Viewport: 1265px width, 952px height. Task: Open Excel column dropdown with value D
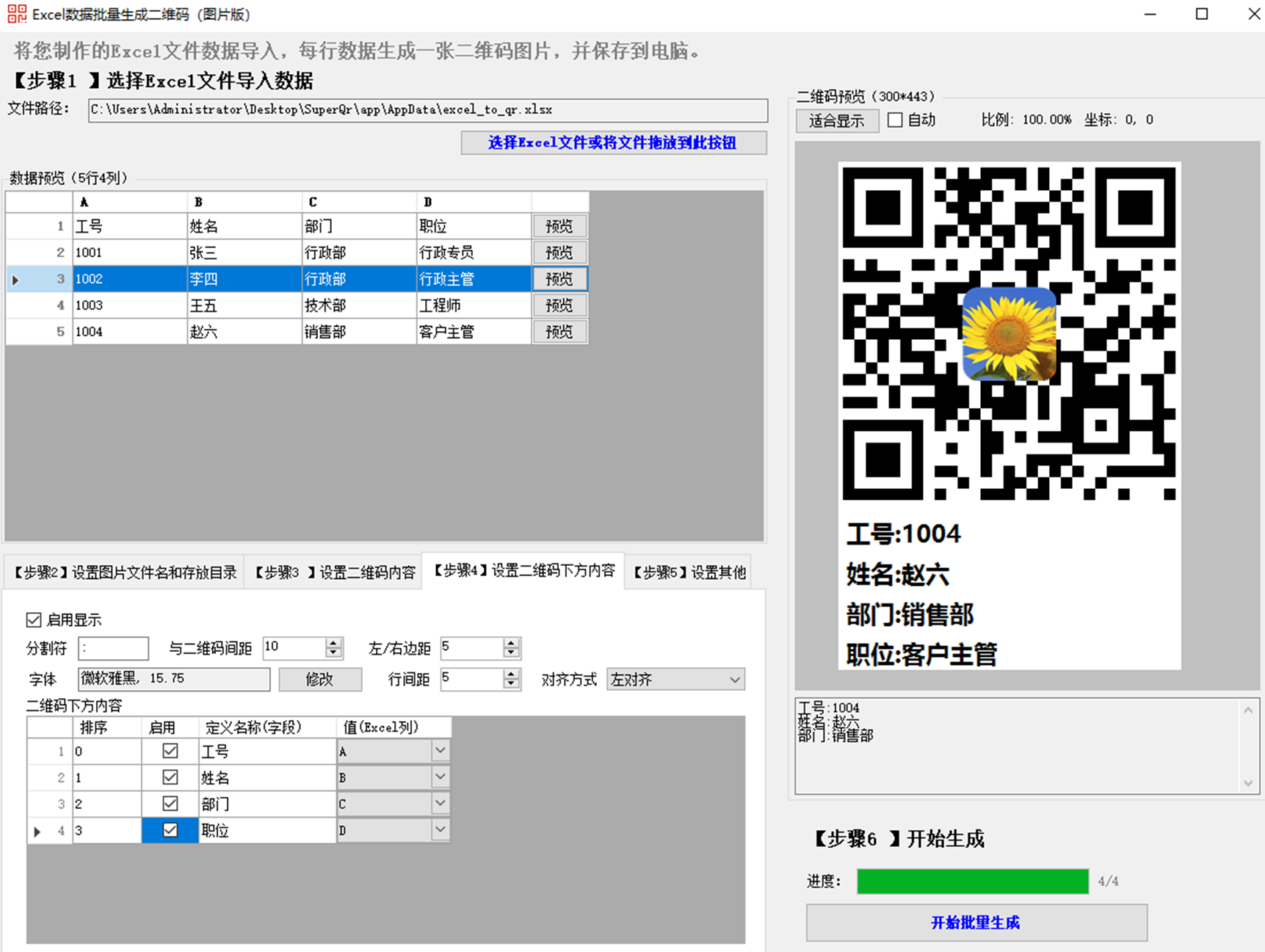tap(440, 830)
